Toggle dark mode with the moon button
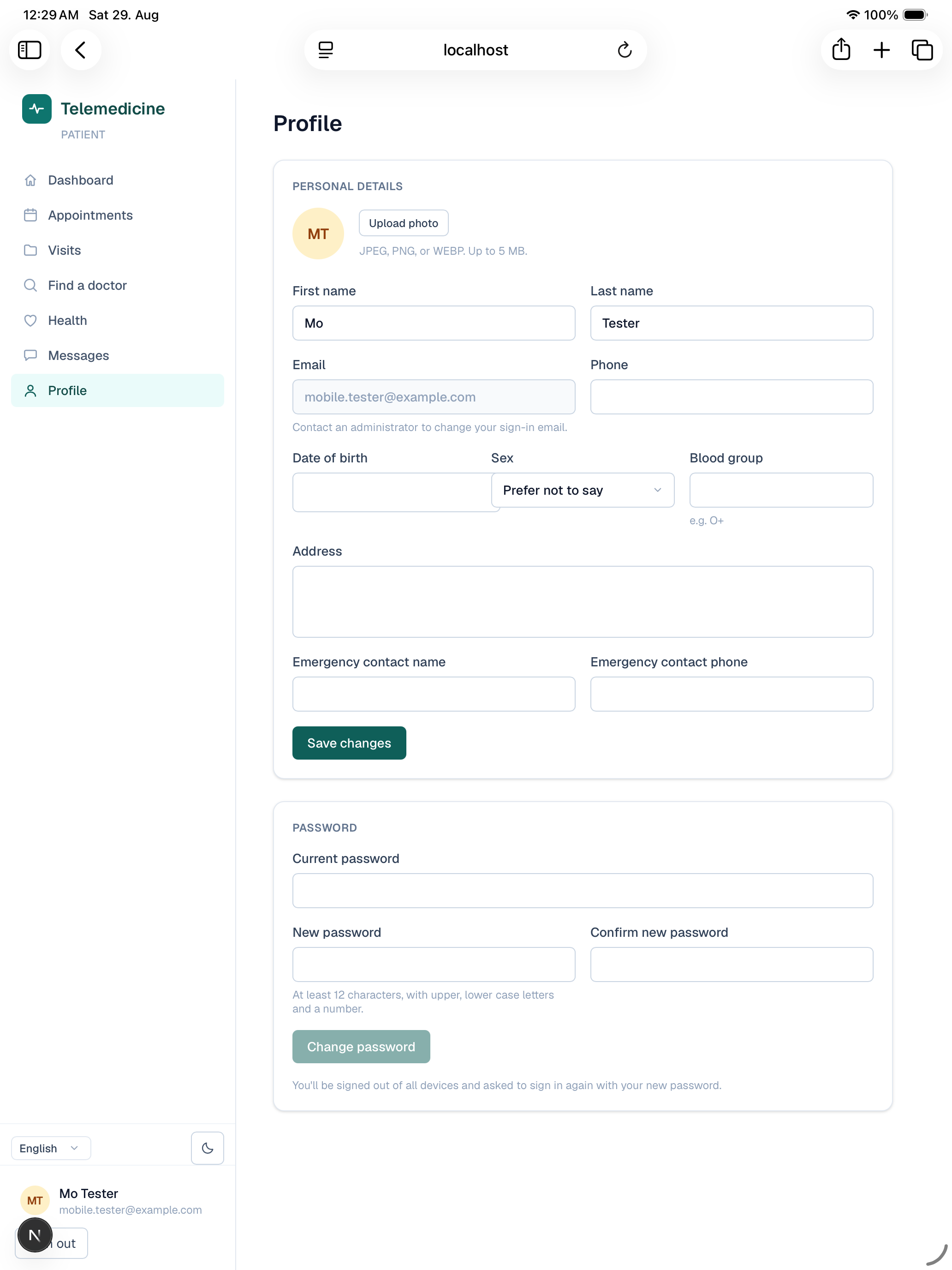This screenshot has width=952, height=1270. [x=207, y=1148]
